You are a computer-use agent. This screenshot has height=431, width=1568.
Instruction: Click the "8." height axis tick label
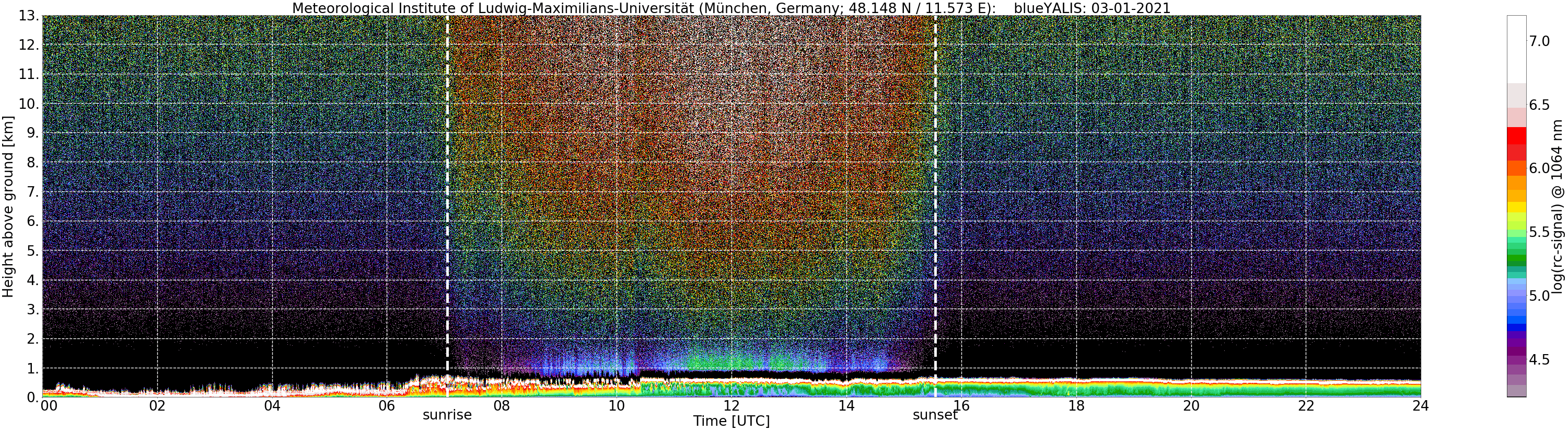tap(32, 163)
